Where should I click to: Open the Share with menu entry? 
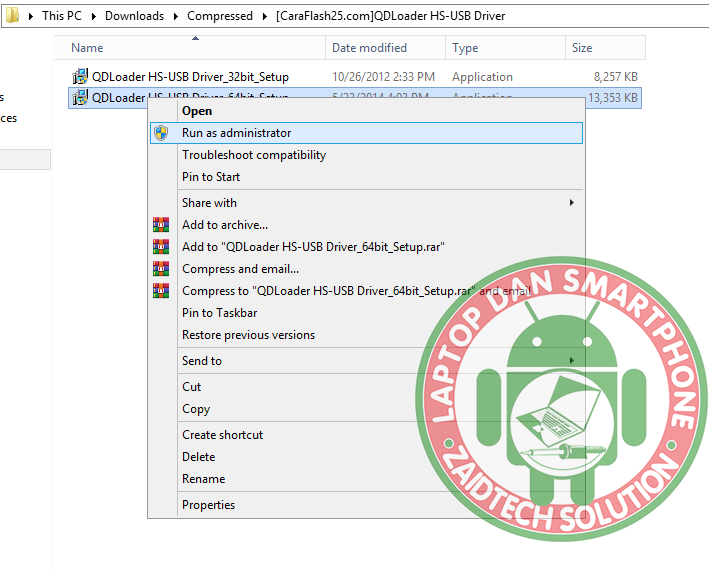(366, 203)
